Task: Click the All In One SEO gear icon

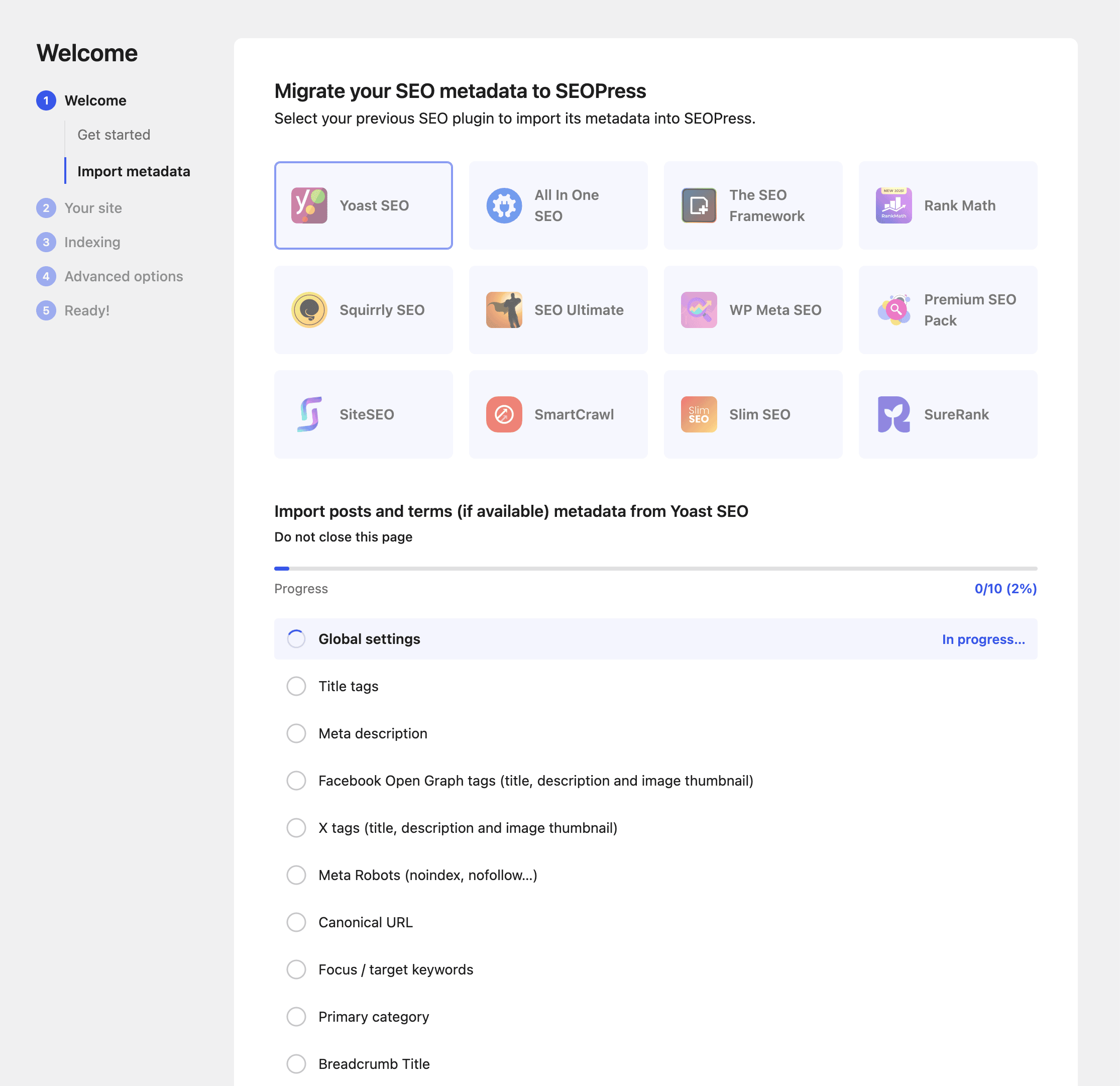Action: pyautogui.click(x=504, y=205)
